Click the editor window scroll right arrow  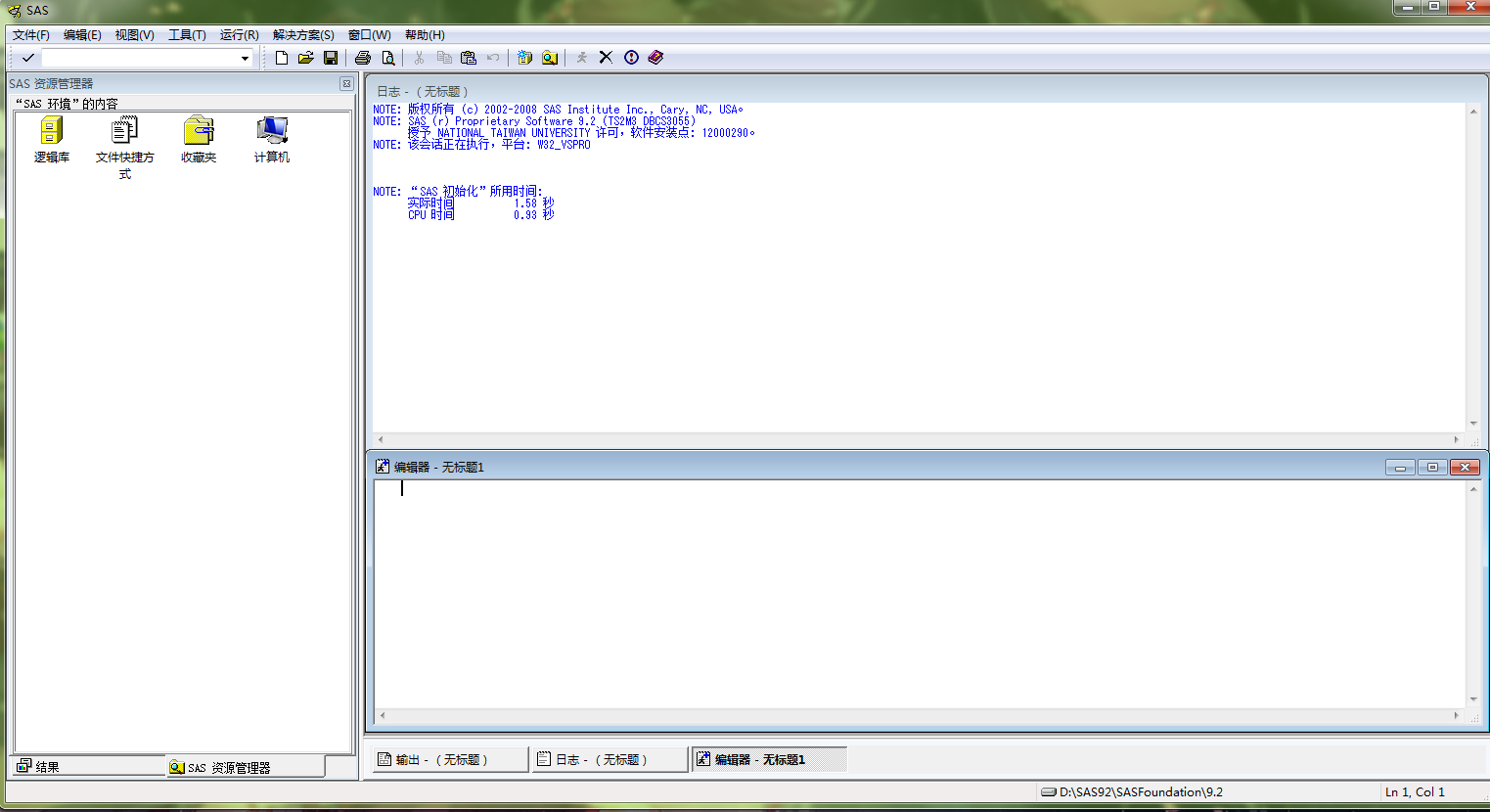[1457, 715]
